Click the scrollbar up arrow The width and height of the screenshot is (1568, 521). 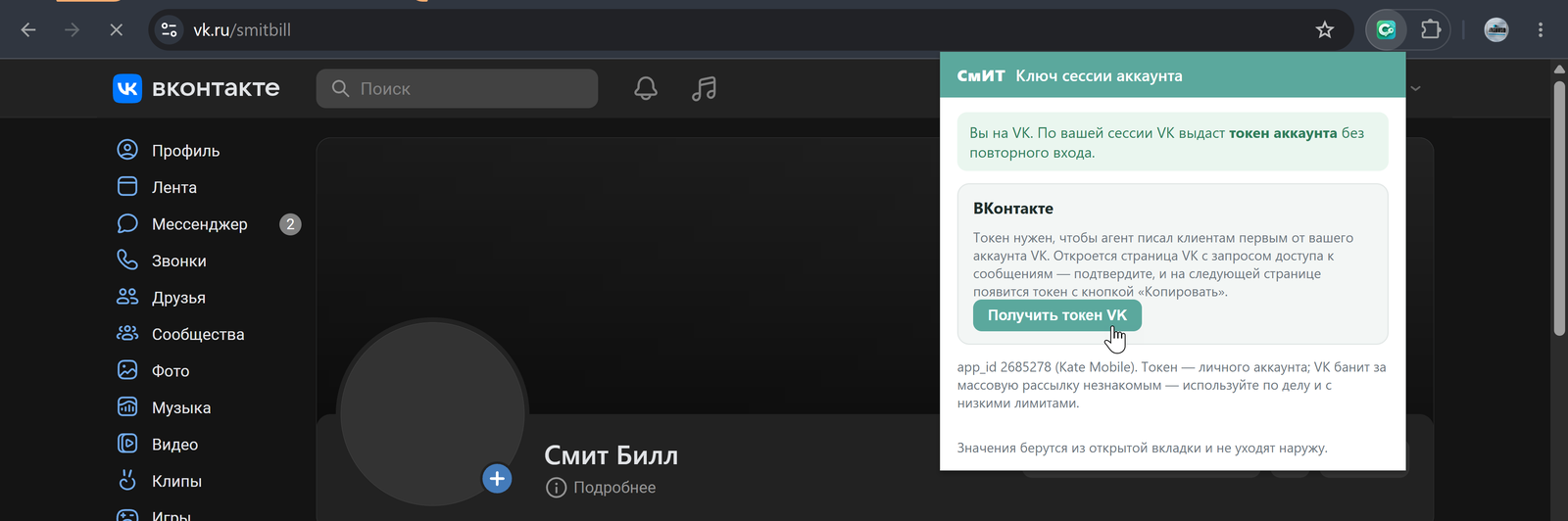1559,69
